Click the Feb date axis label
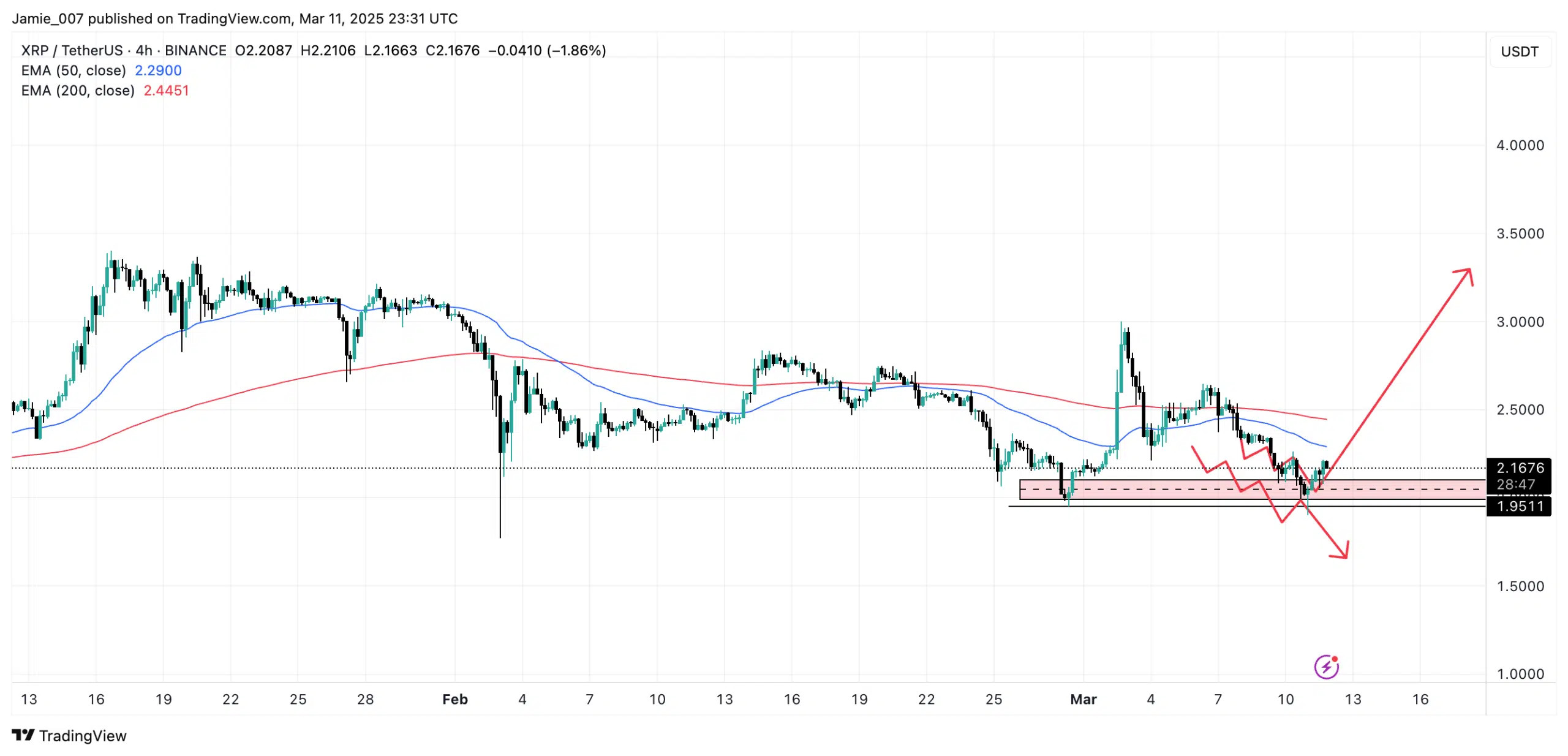 [x=454, y=699]
